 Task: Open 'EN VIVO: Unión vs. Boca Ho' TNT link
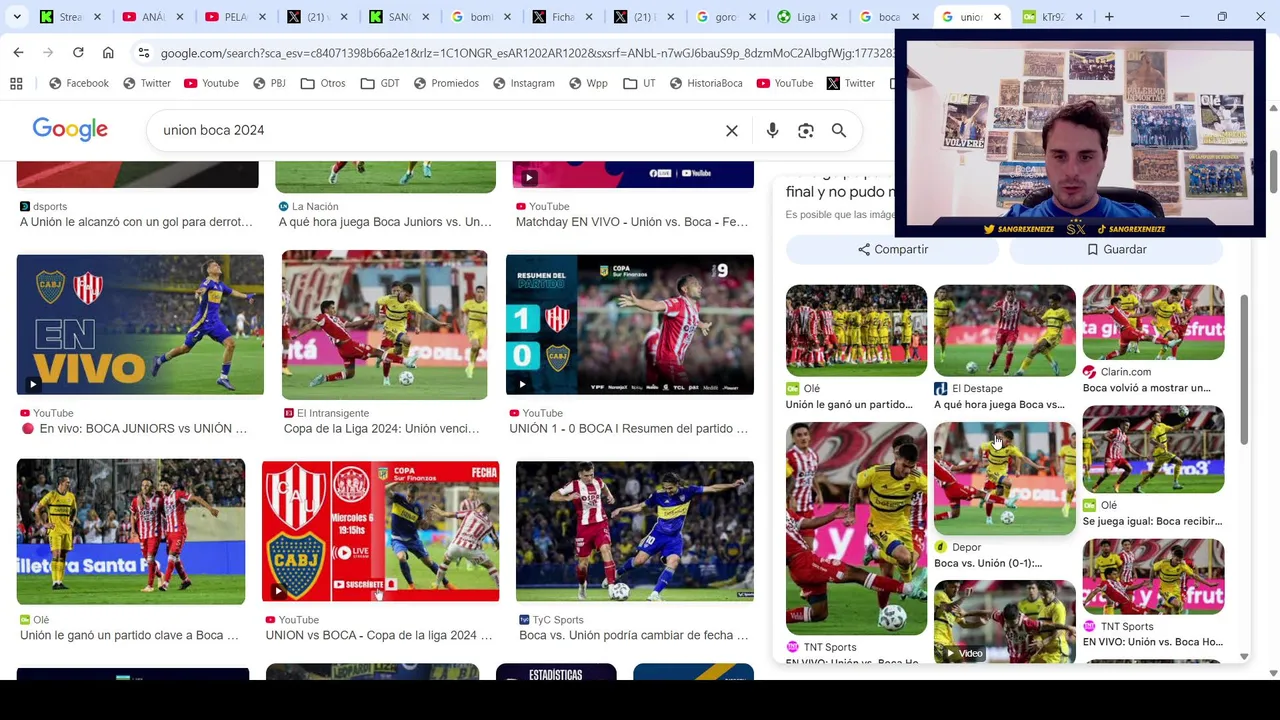click(1153, 642)
